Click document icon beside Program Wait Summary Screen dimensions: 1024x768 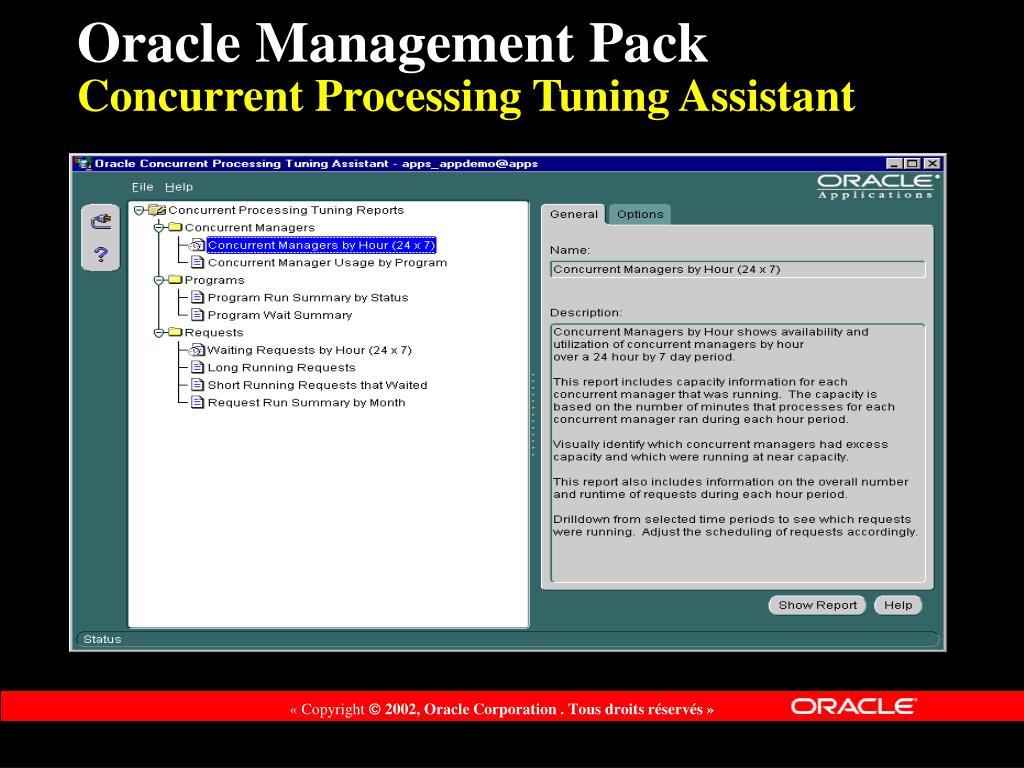197,315
